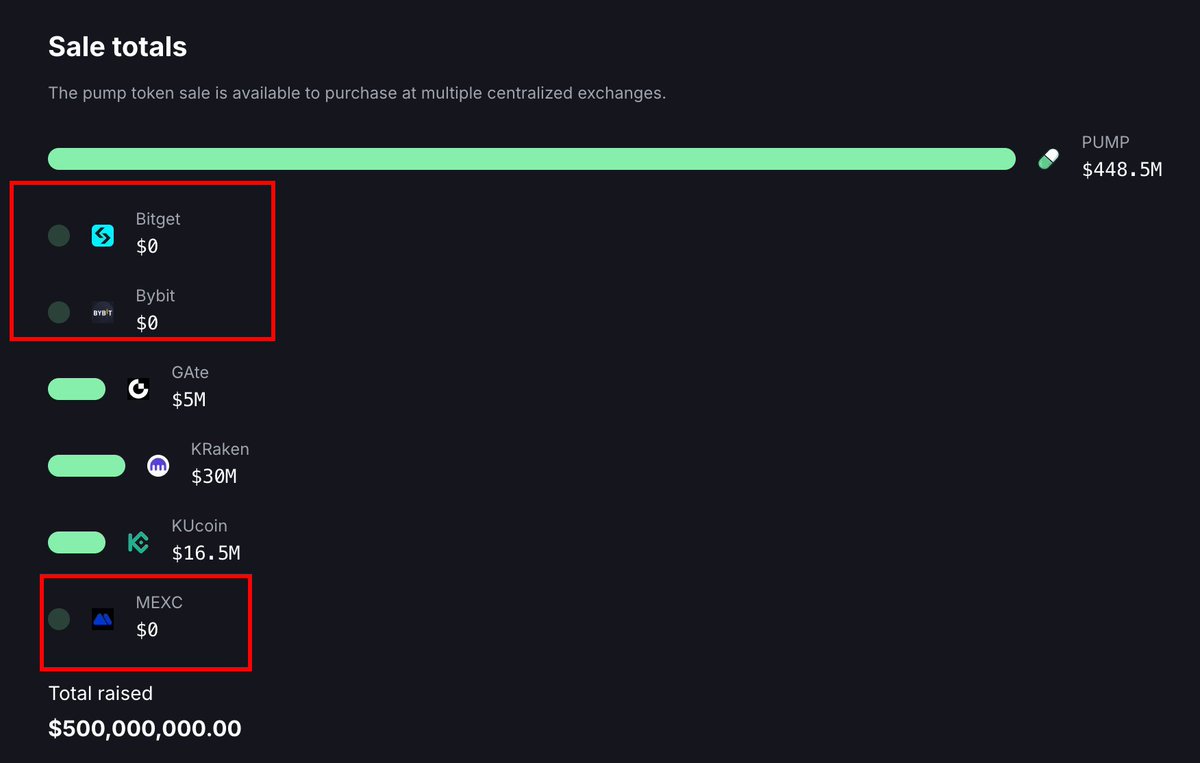The width and height of the screenshot is (1200, 763).
Task: Click the KuCoin $16.5M amount
Action: pyautogui.click(x=206, y=553)
